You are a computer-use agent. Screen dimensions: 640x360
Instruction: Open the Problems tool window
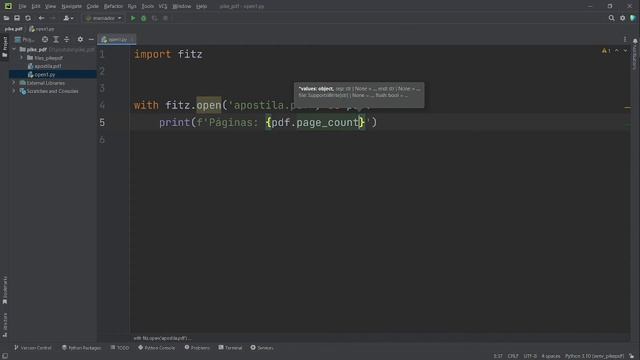click(x=197, y=348)
